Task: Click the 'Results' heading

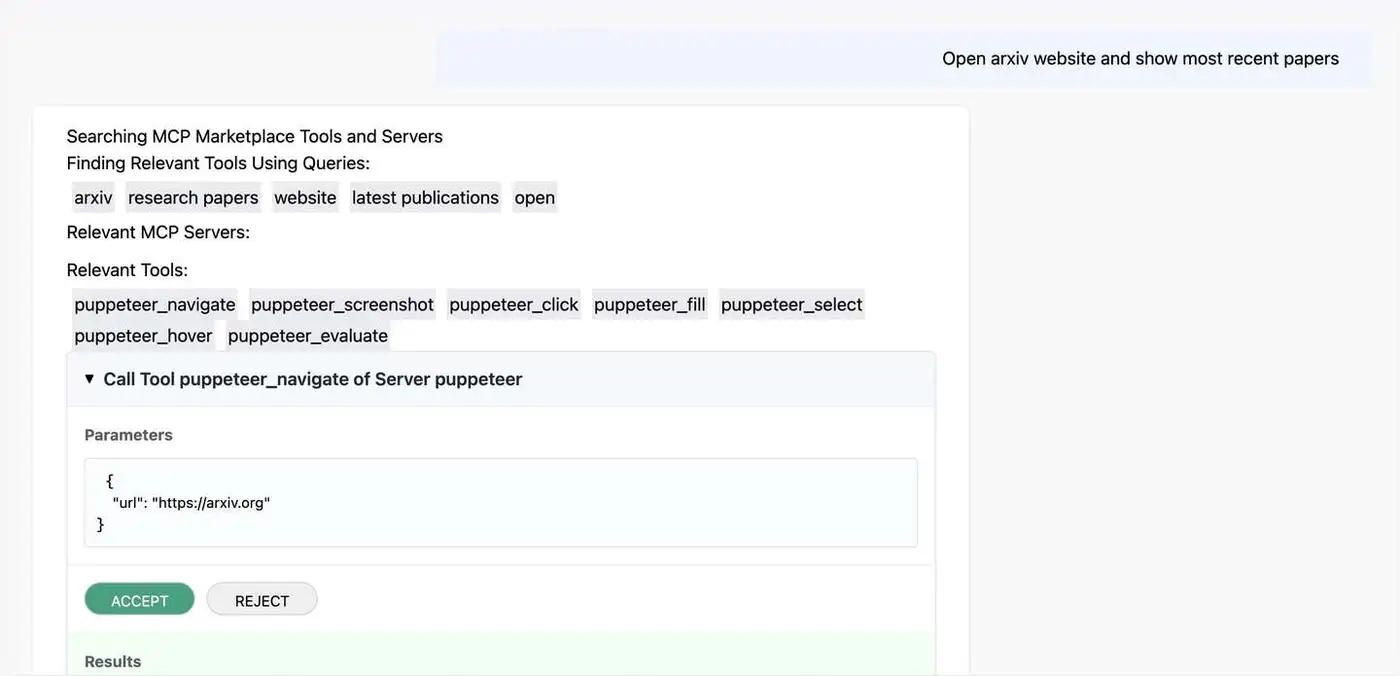Action: pos(113,662)
